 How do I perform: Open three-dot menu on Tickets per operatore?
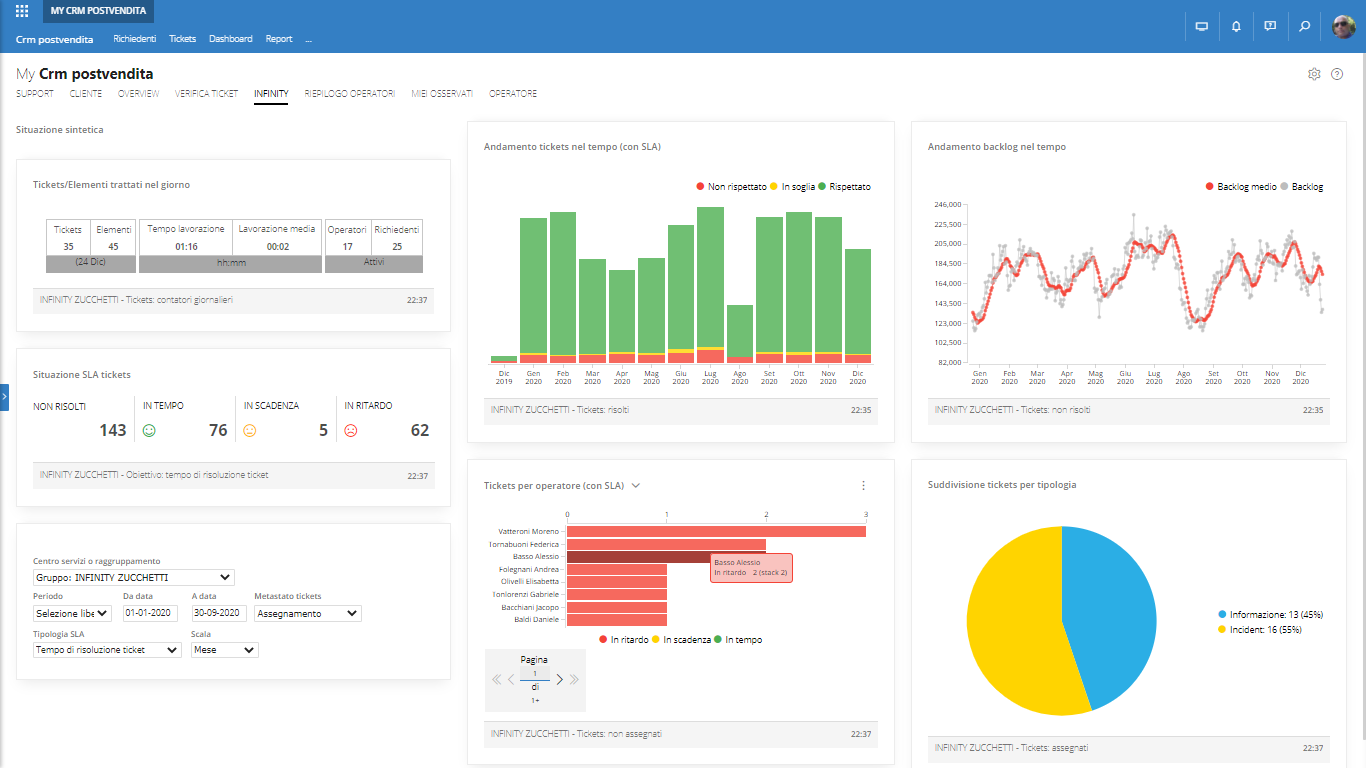click(x=863, y=485)
